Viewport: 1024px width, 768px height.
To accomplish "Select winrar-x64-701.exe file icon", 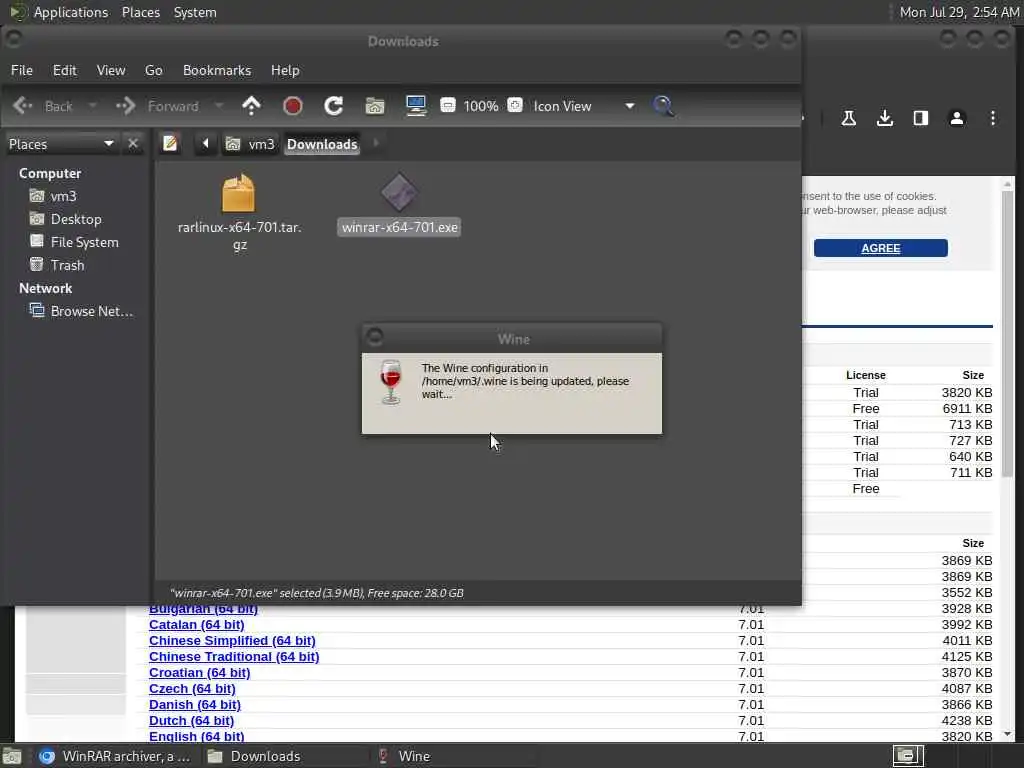I will 399,193.
